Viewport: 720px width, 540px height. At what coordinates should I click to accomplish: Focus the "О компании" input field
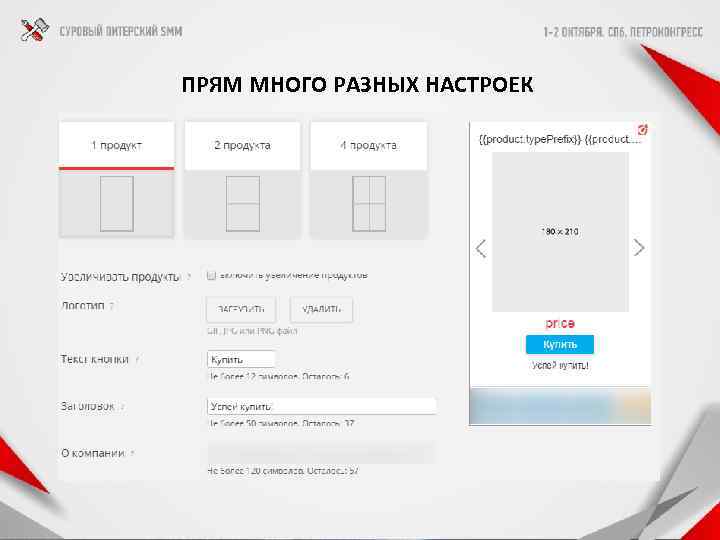pyautogui.click(x=321, y=453)
